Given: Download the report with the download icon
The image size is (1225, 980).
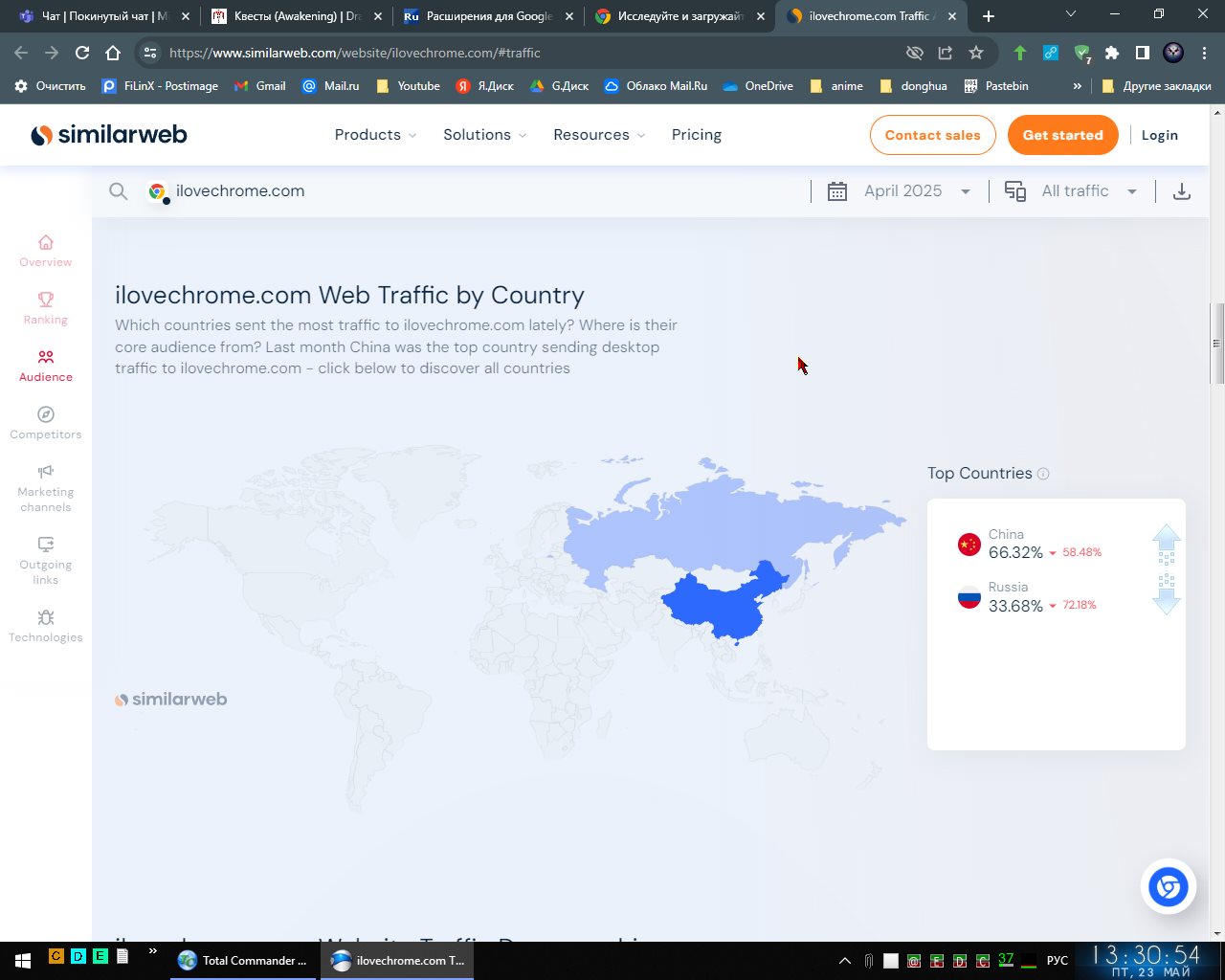Looking at the screenshot, I should (1182, 191).
